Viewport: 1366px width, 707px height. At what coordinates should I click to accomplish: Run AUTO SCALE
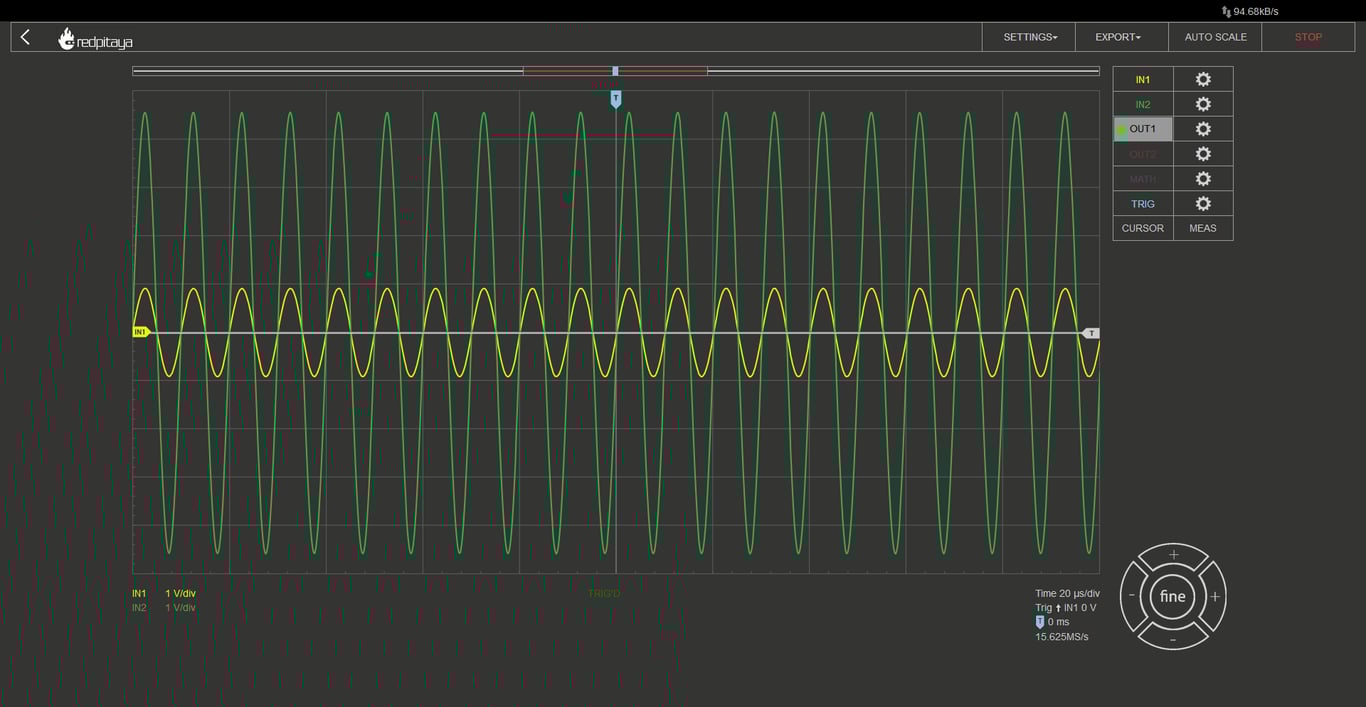click(1215, 37)
